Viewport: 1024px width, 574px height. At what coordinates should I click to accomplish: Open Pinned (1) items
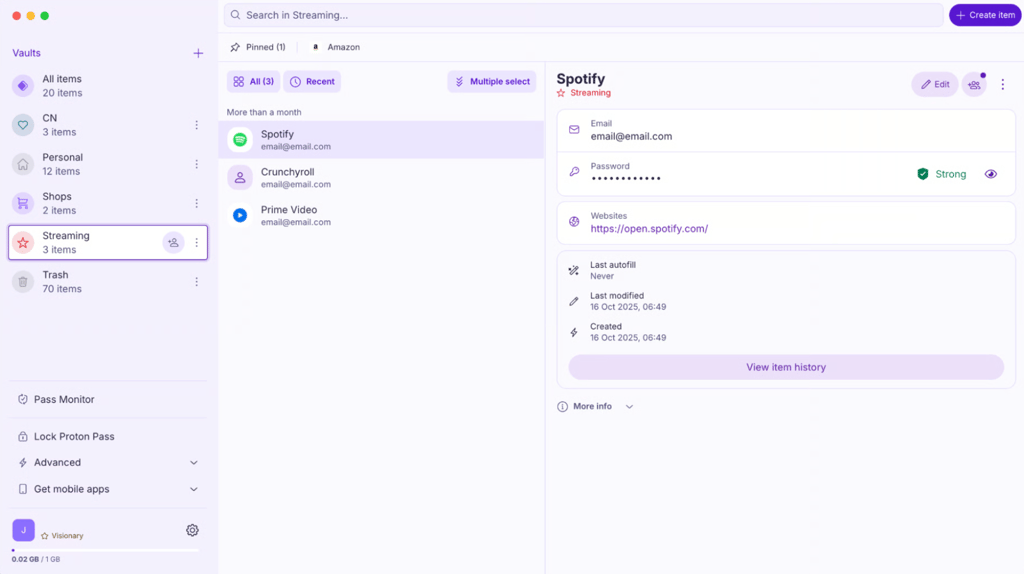pyautogui.click(x=258, y=47)
